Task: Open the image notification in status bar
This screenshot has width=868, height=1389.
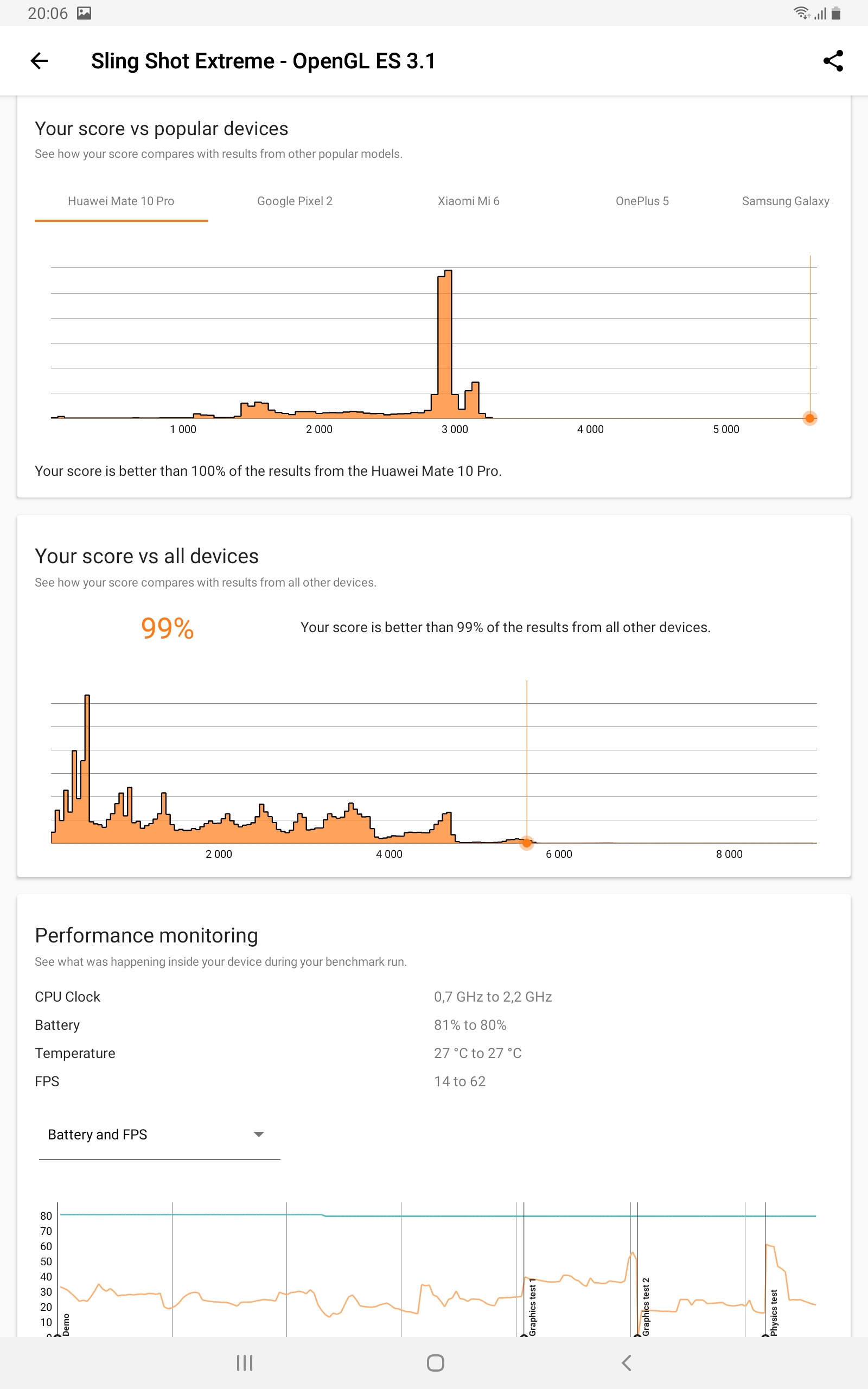Action: pos(85,13)
